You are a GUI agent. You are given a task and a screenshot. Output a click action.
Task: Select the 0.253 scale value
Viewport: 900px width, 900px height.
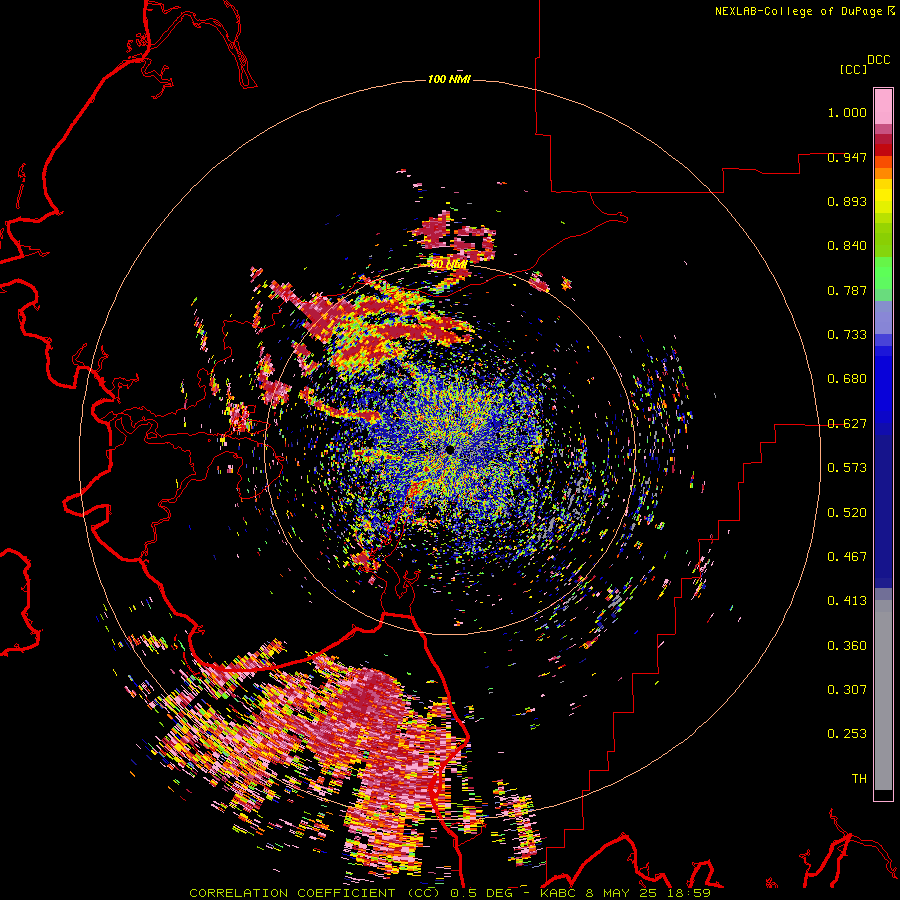847,734
